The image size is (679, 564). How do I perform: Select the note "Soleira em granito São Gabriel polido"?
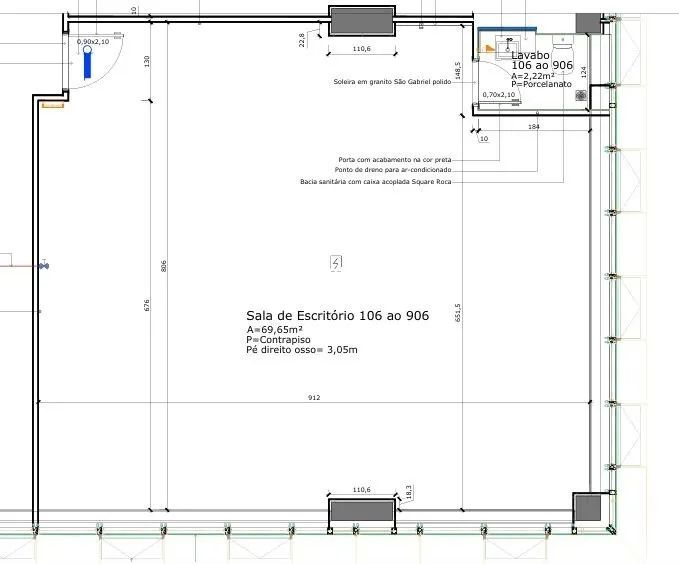[x=392, y=81]
